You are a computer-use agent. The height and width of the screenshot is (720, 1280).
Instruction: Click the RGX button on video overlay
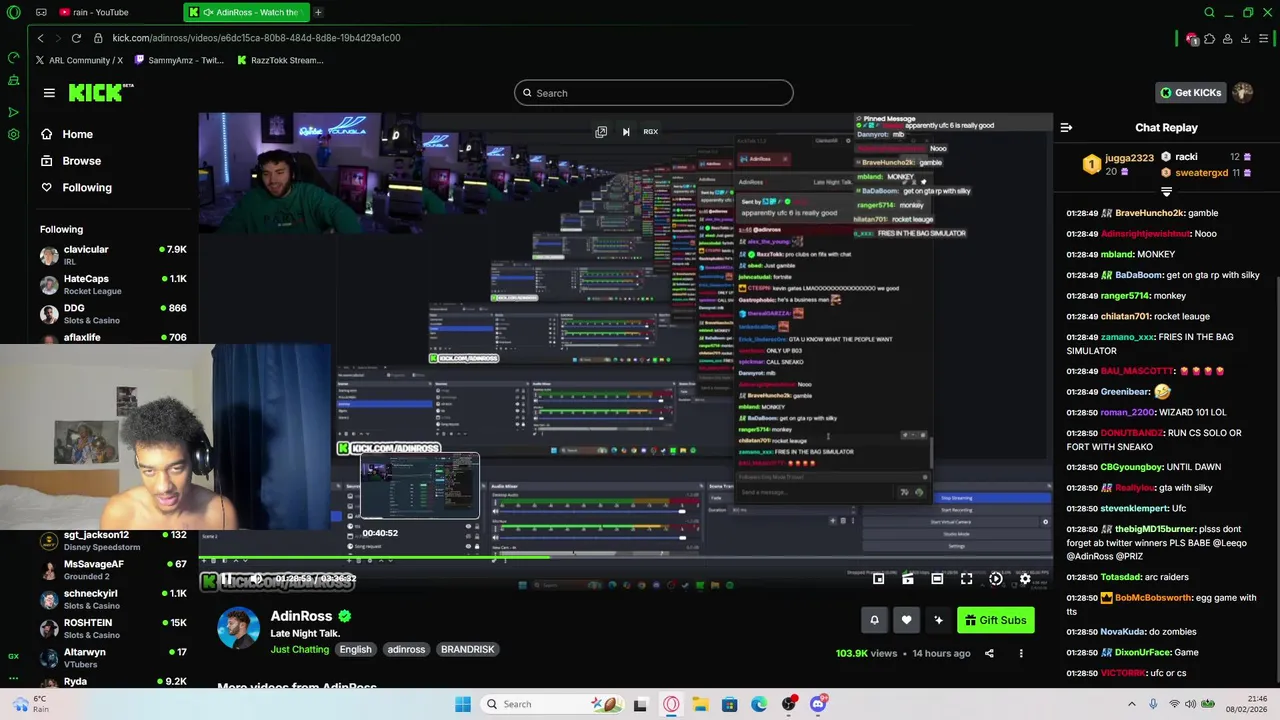650,131
